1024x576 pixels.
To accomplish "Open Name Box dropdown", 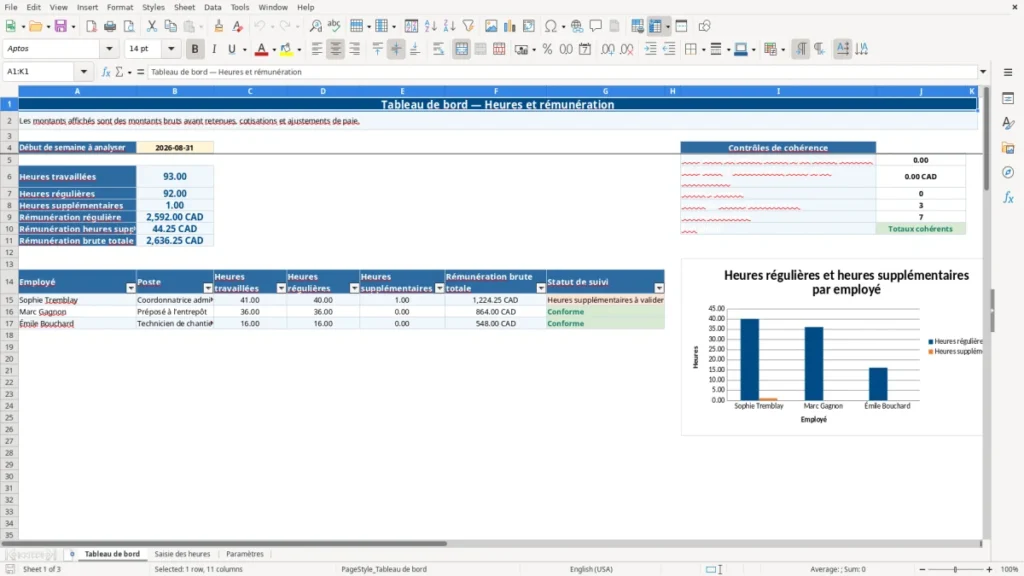I will (x=84, y=72).
